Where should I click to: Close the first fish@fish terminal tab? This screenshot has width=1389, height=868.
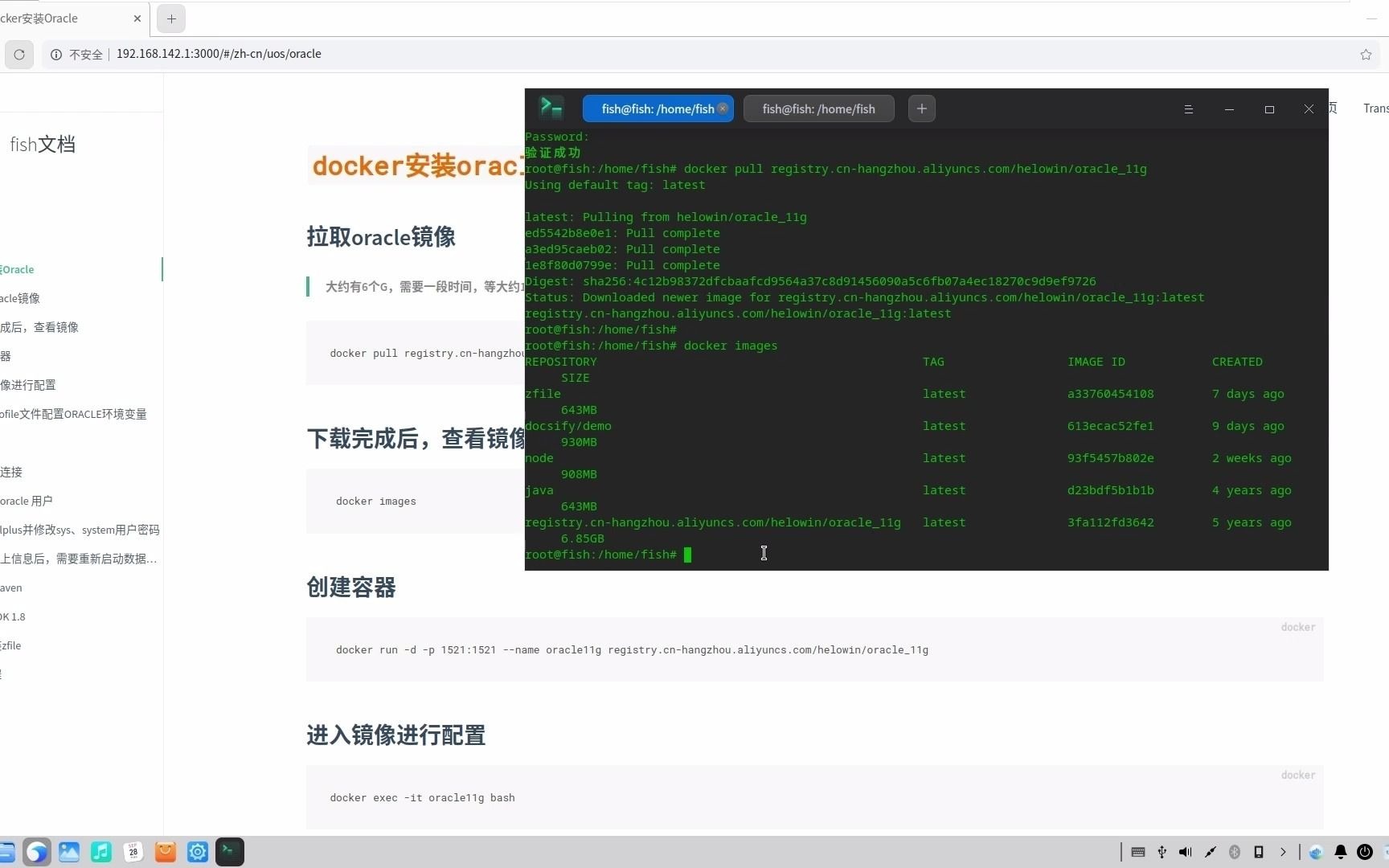pos(723,108)
